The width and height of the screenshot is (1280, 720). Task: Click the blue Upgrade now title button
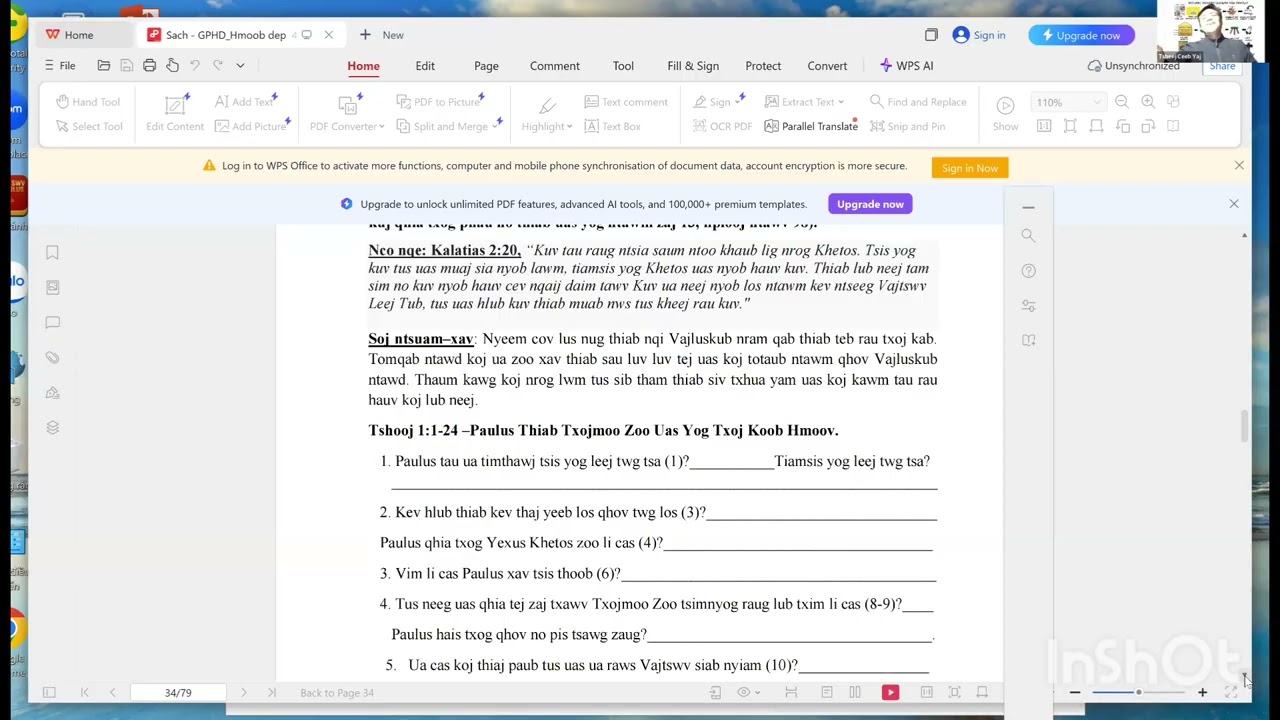click(1081, 35)
